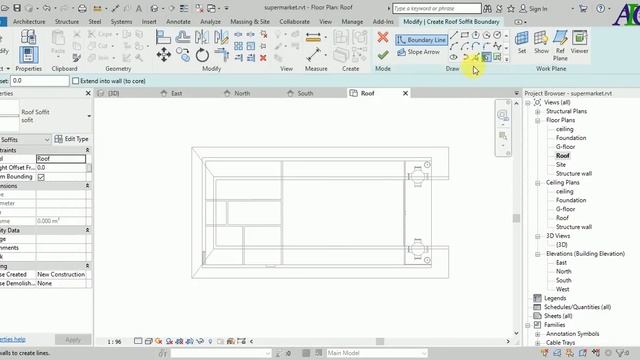The width and height of the screenshot is (640, 360).
Task: Select the Rectangle draw tool
Action: [x=464, y=35]
